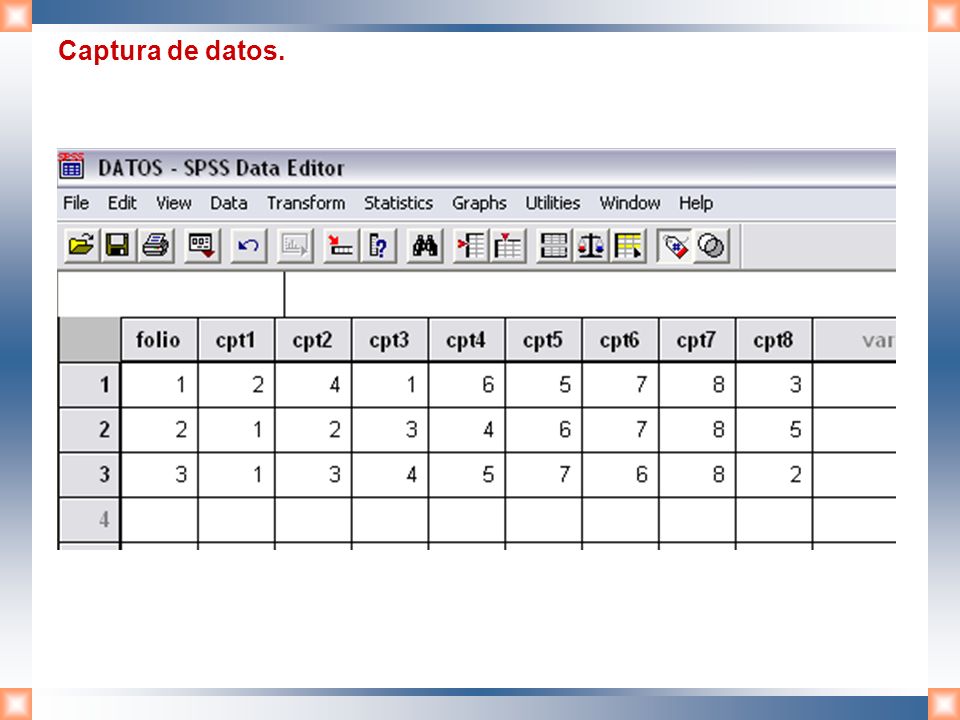Select the cpt1 column header
Image resolution: width=960 pixels, height=720 pixels.
(x=236, y=340)
